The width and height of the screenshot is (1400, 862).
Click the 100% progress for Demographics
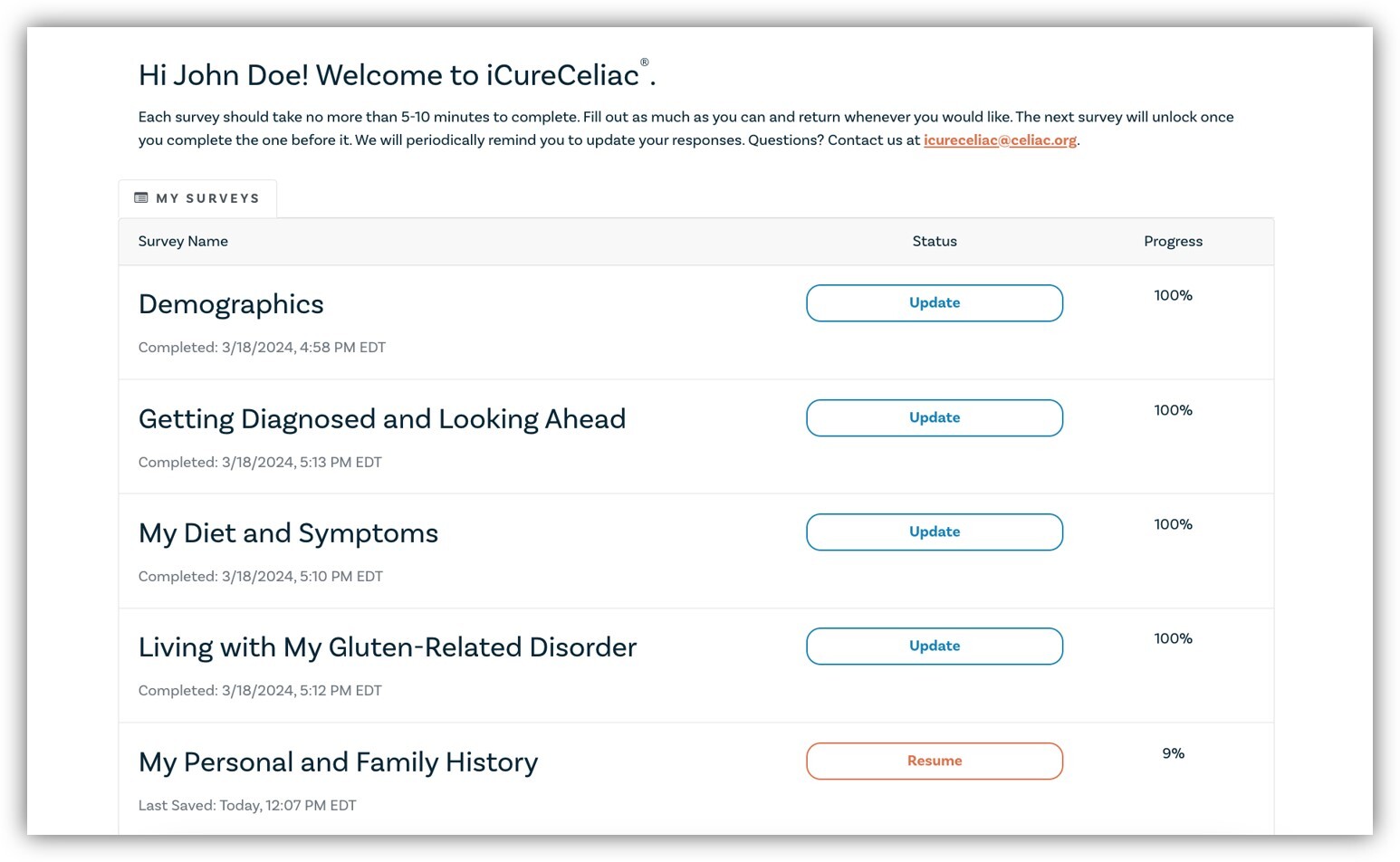click(x=1173, y=295)
